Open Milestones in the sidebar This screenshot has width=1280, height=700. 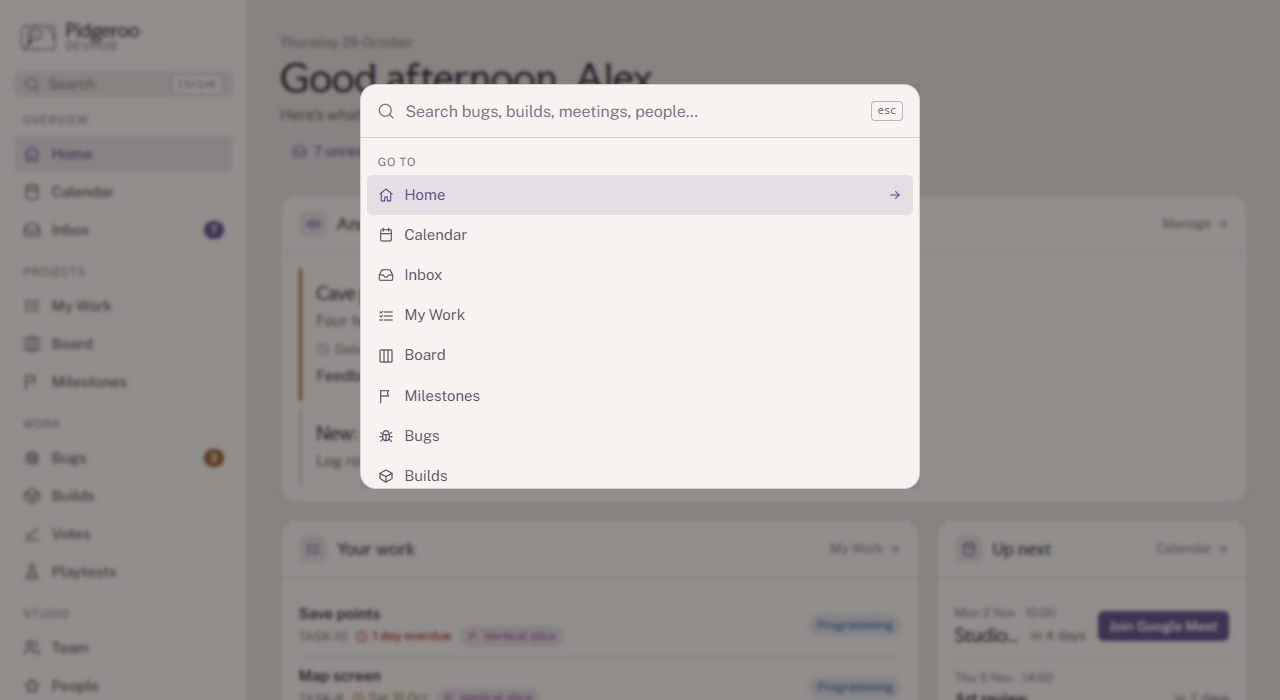123,382
